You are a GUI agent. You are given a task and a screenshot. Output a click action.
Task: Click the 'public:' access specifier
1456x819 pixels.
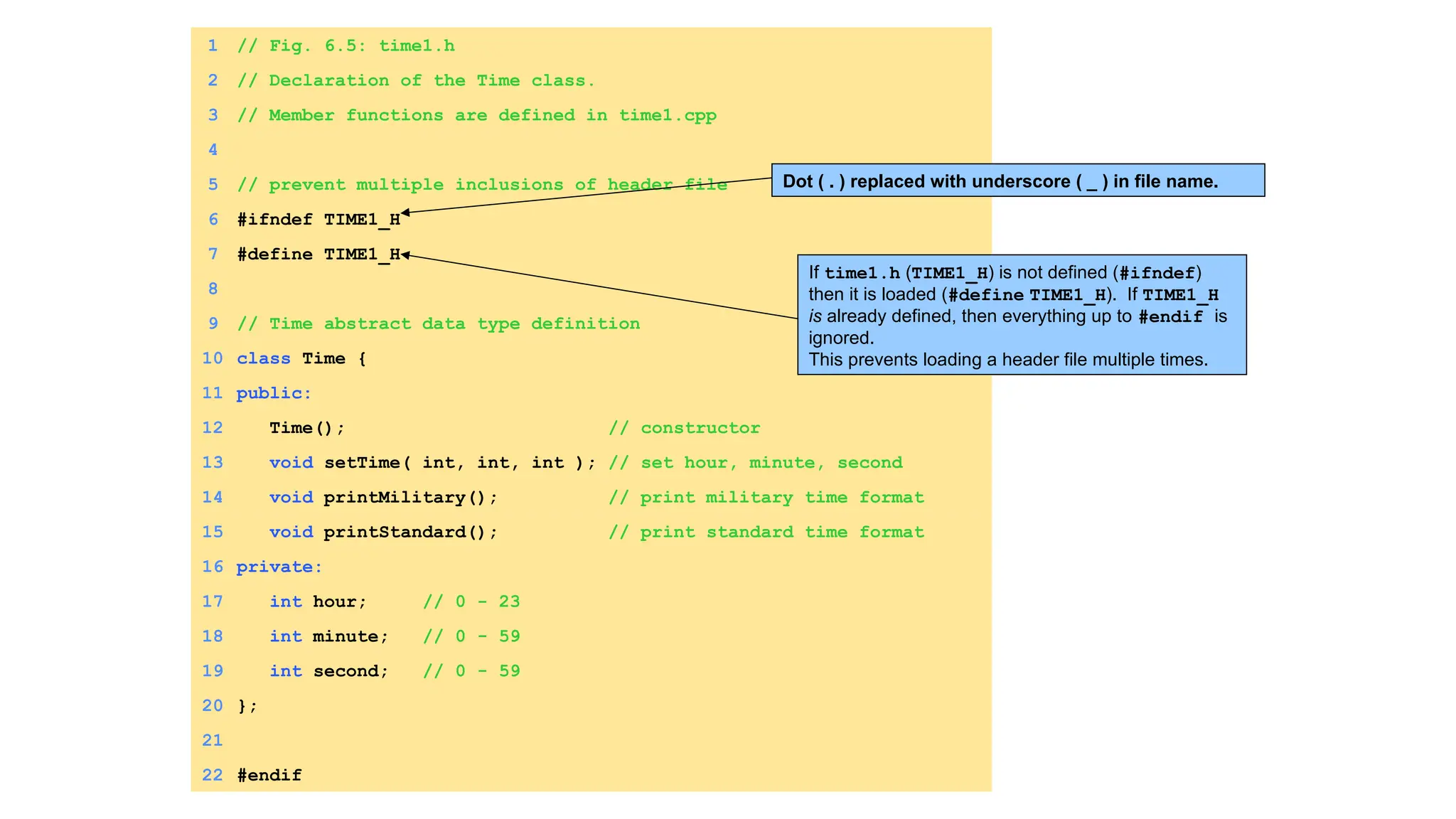(274, 393)
